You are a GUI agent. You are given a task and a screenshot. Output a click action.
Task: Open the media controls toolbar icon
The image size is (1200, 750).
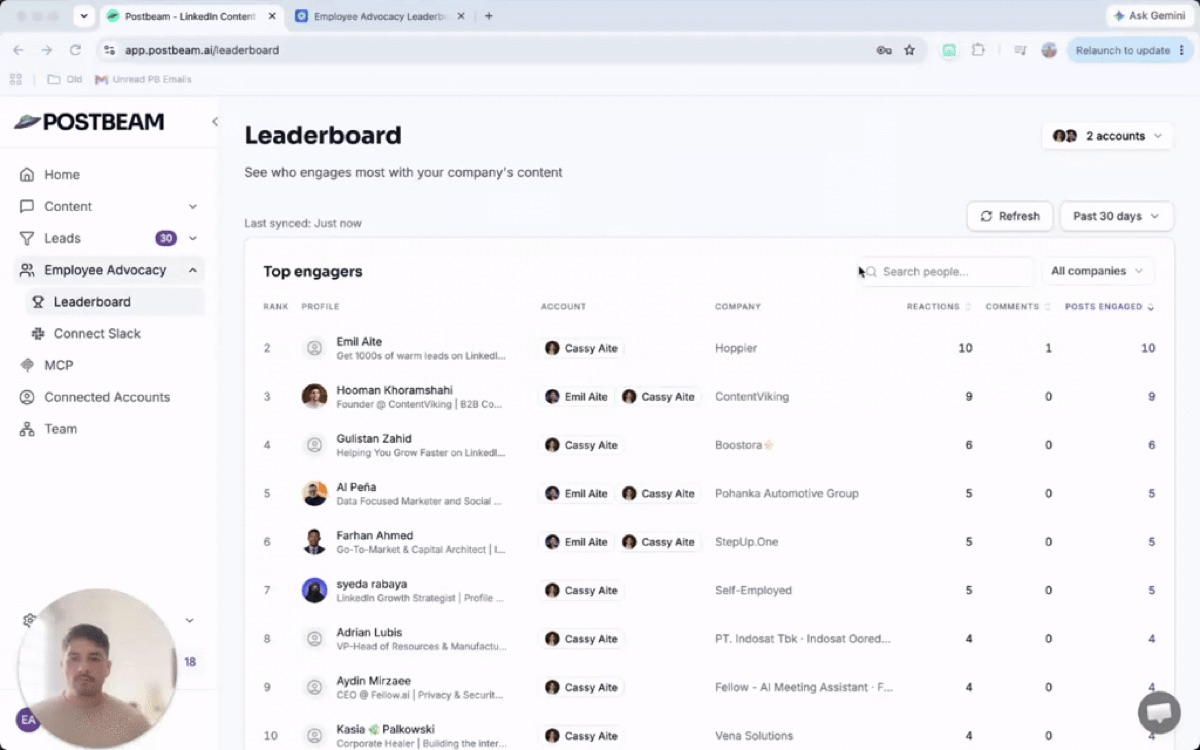tap(1020, 50)
